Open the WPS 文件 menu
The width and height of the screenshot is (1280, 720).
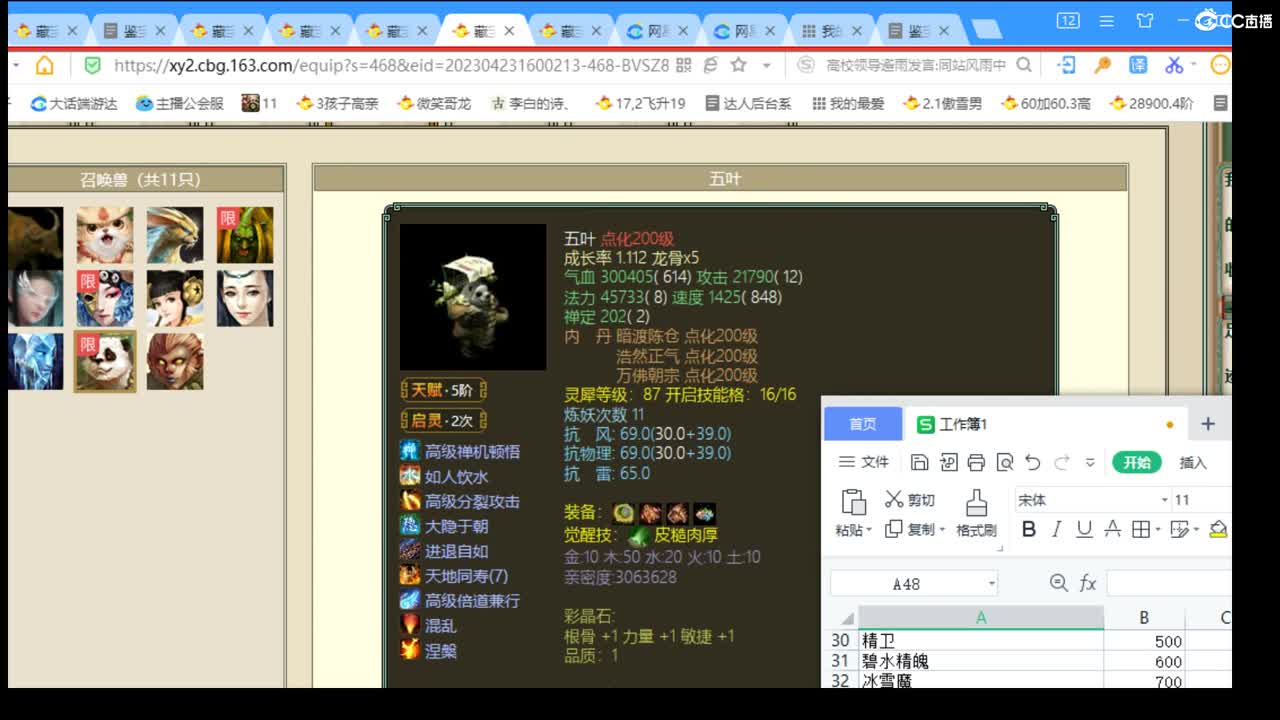(x=864, y=462)
